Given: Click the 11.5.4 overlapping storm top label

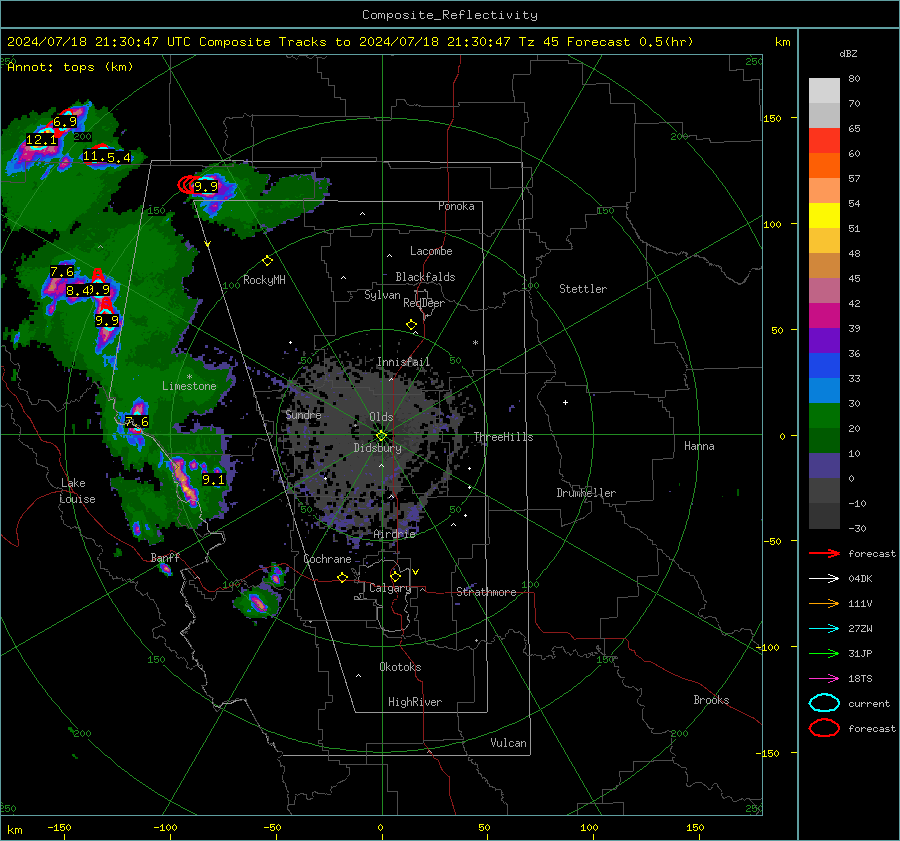Looking at the screenshot, I should point(107,157).
